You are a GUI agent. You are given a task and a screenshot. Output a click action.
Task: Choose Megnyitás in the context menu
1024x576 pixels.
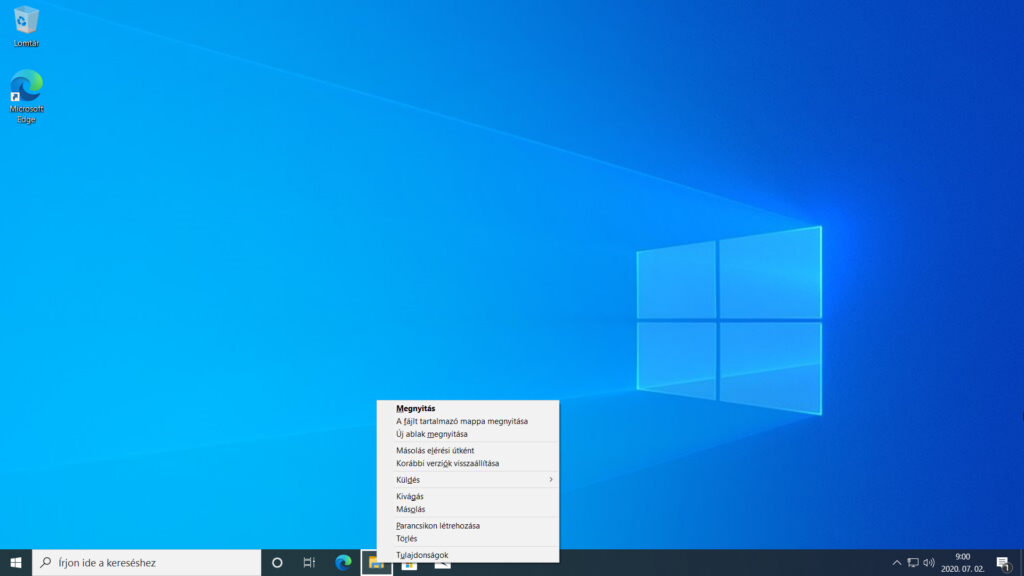[468, 408]
